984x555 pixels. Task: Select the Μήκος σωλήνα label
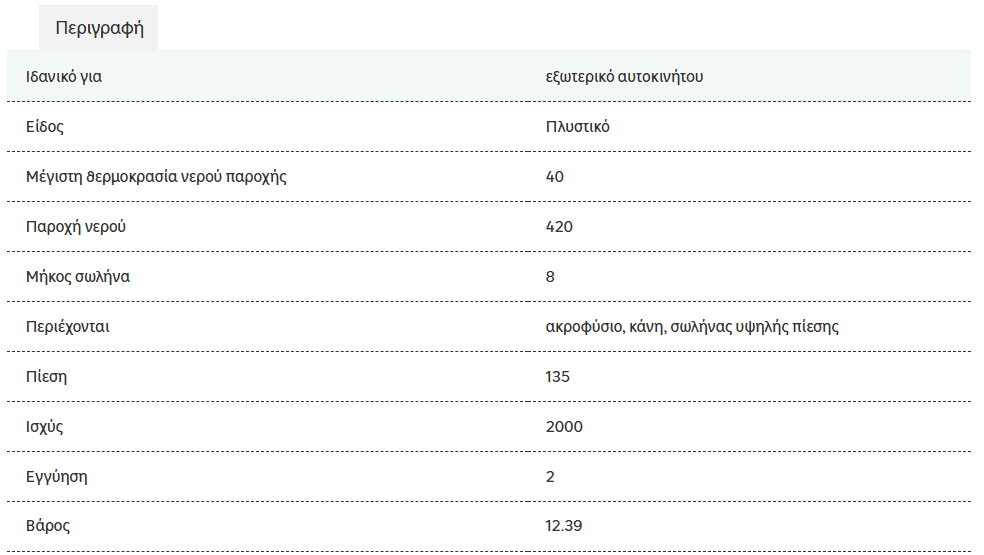point(78,277)
